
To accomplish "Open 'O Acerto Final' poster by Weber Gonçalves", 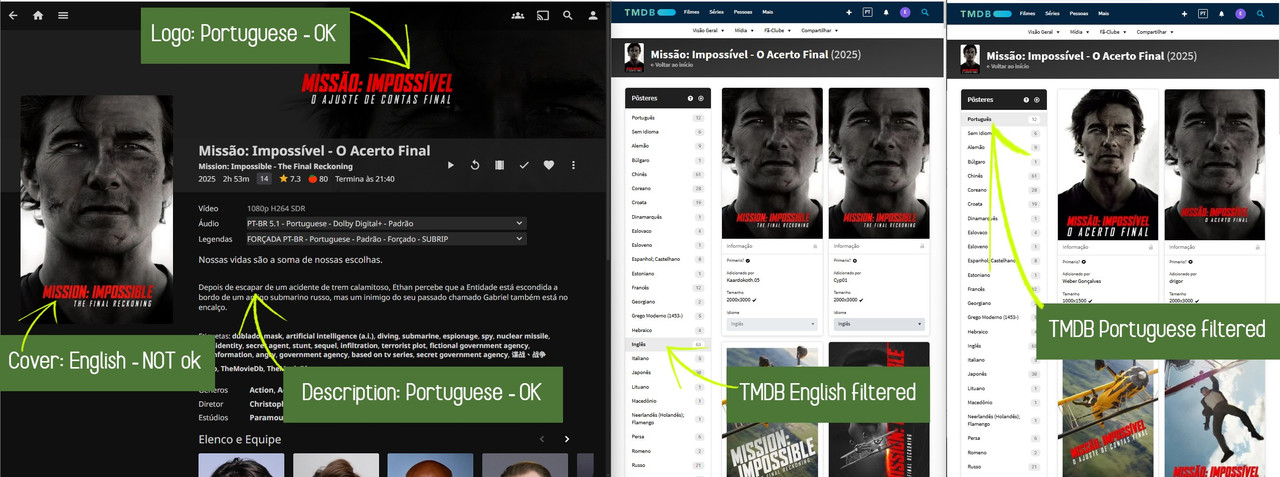I will (x=1108, y=163).
